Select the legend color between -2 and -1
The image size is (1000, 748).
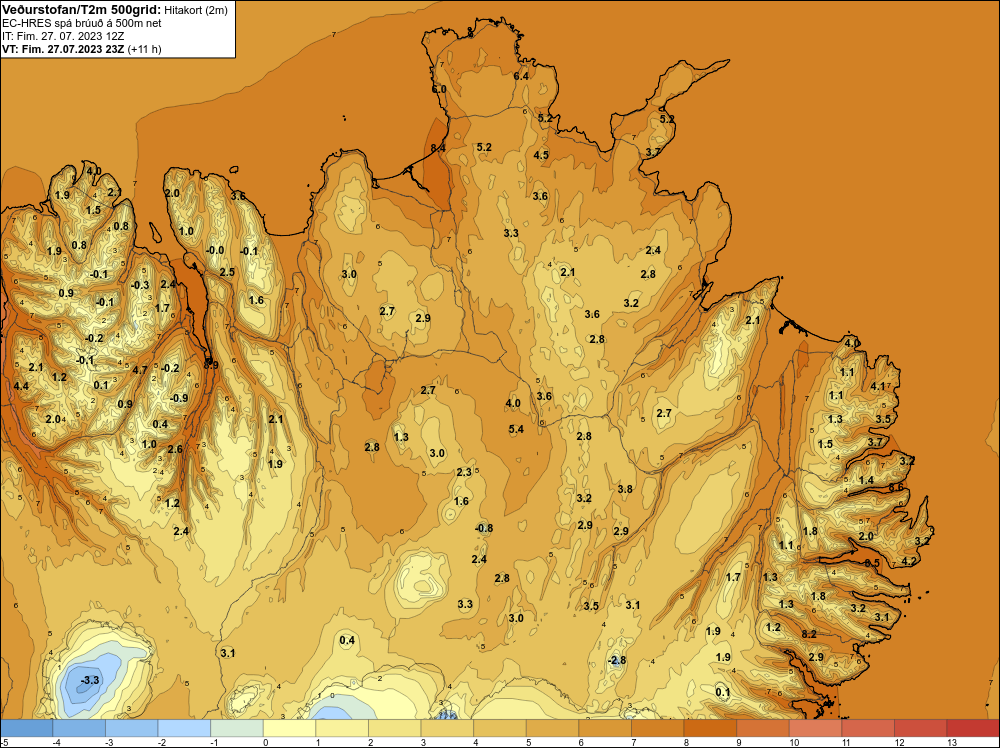coord(184,728)
